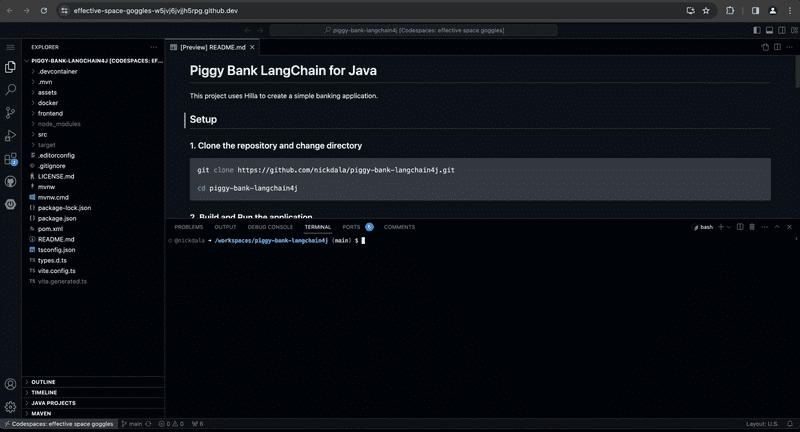
Task: Split the editor to the right
Action: pyautogui.click(x=777, y=47)
